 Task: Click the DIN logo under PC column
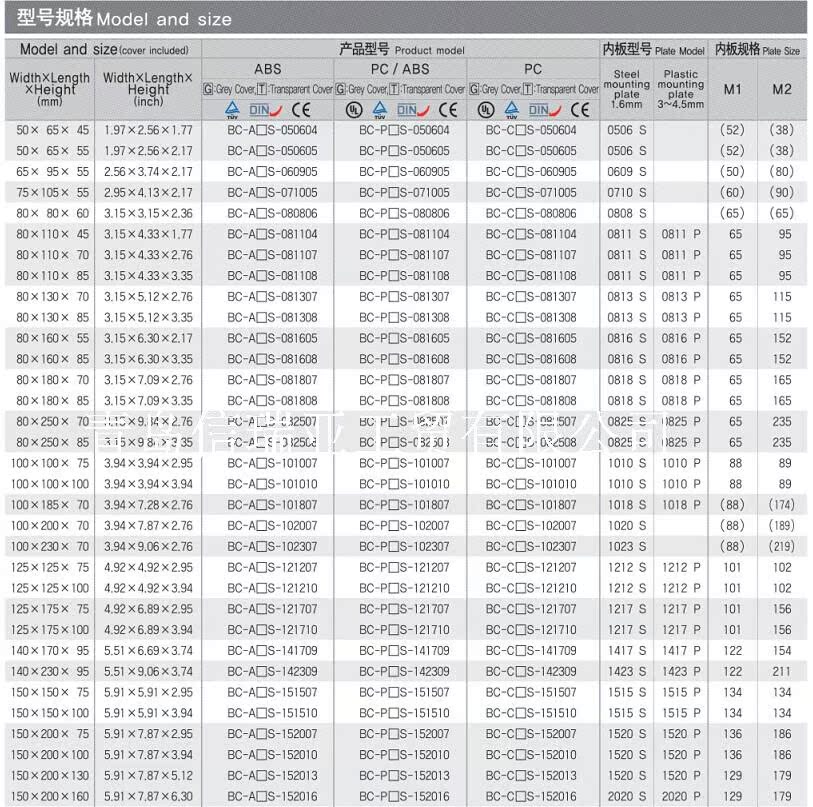(545, 110)
